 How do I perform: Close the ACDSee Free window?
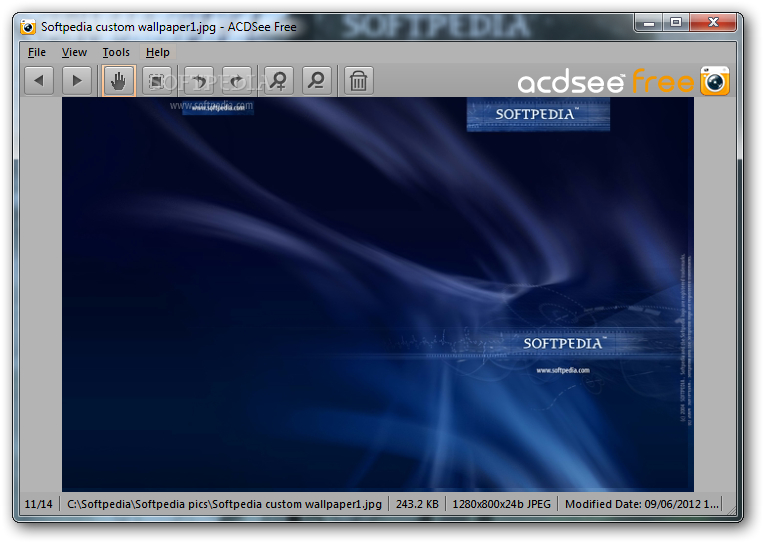pos(713,23)
